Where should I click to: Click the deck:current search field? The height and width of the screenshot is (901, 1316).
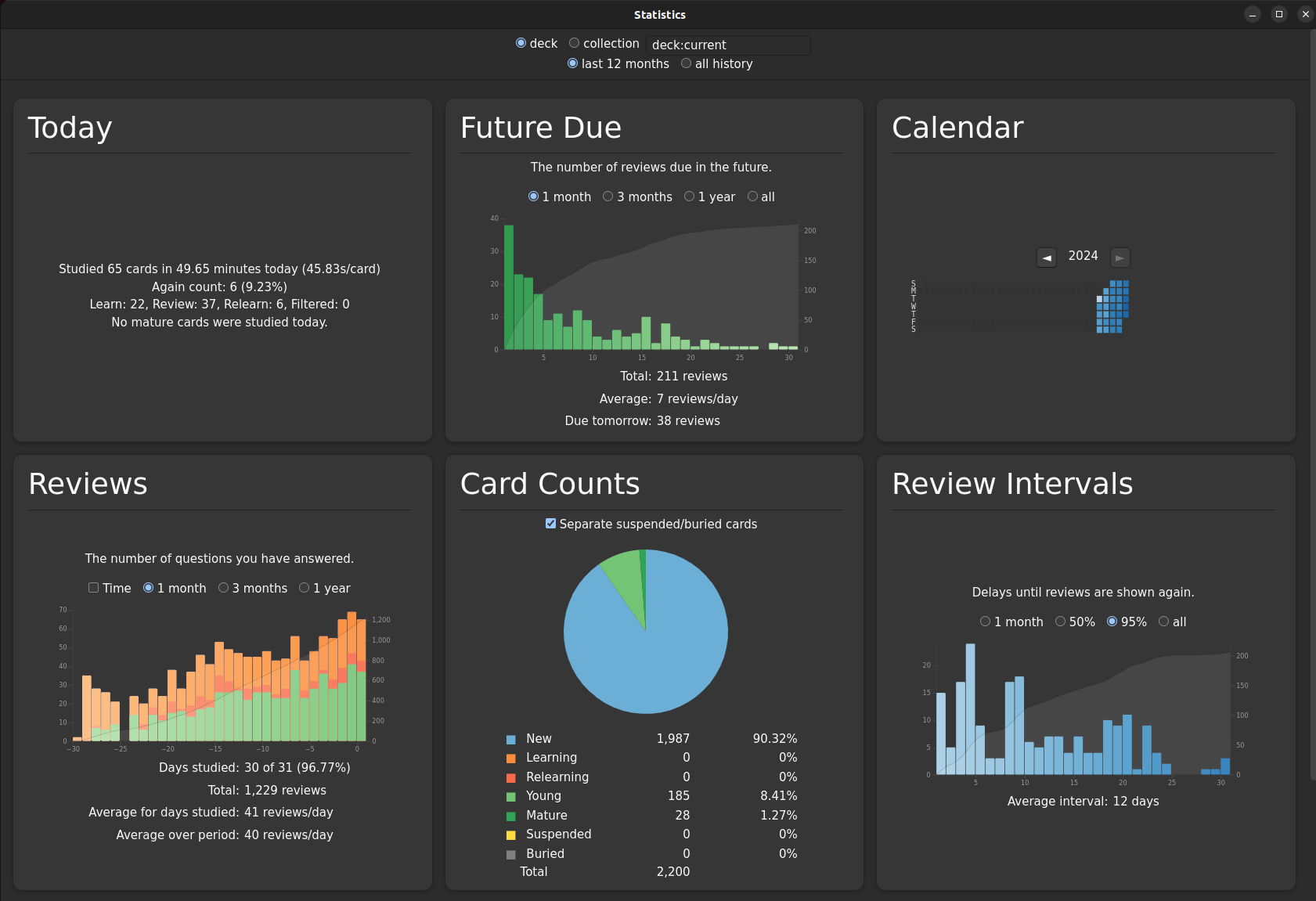728,45
